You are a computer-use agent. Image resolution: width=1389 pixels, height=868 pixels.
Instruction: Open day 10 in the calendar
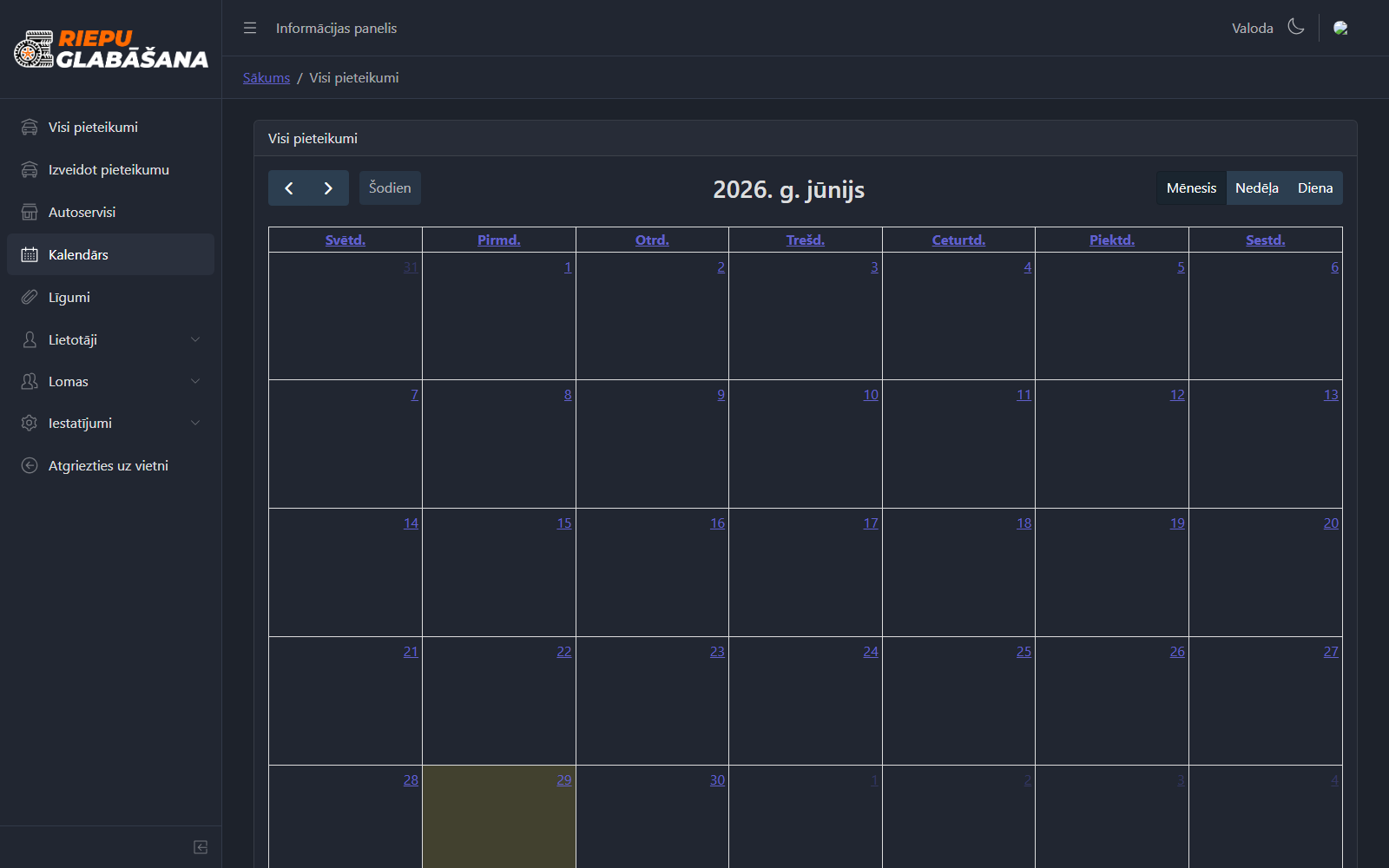click(871, 395)
